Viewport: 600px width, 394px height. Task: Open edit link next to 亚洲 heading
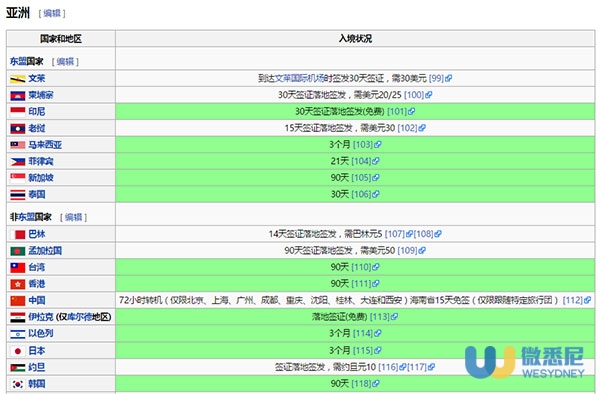[x=52, y=13]
